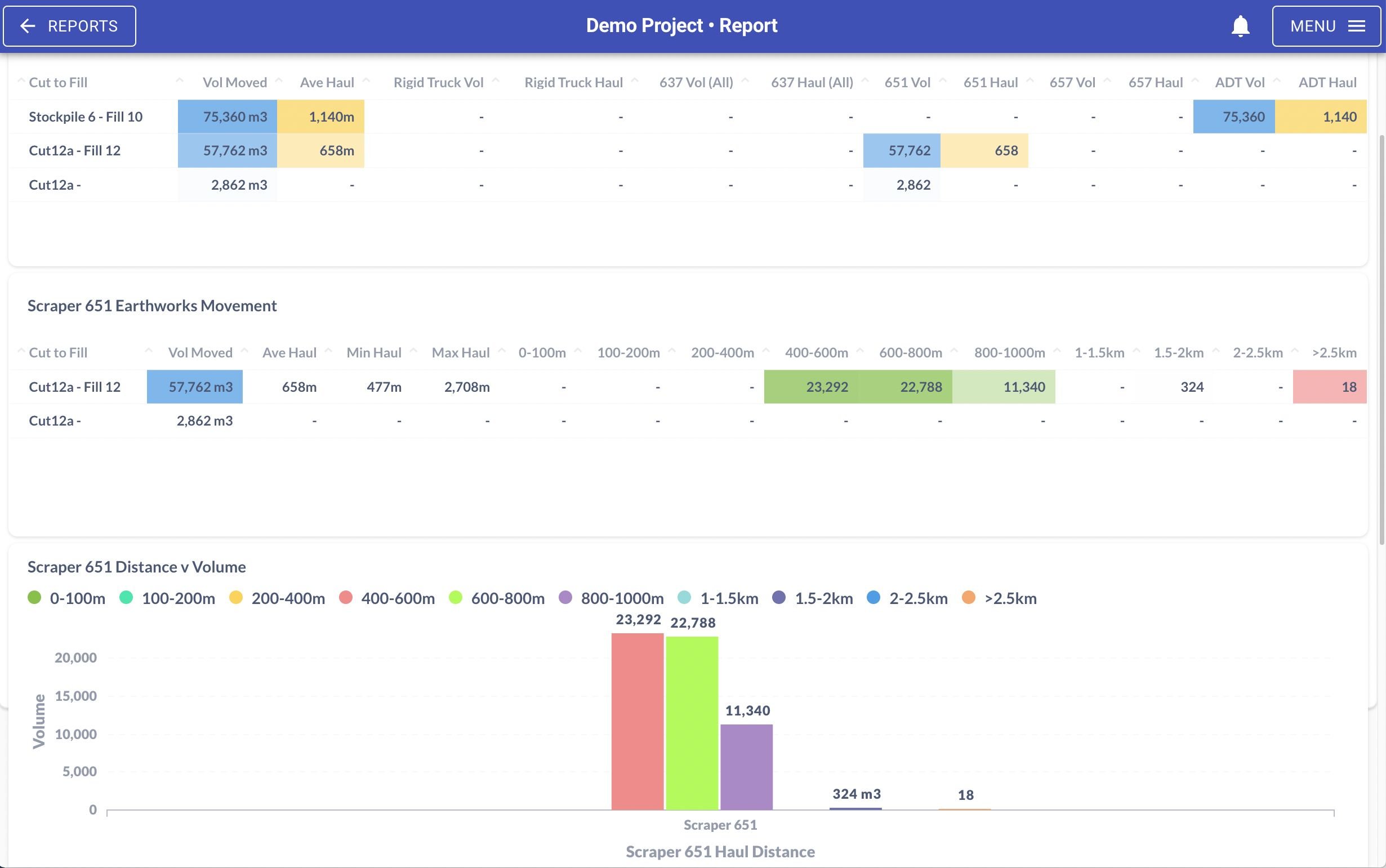
Task: Sort Scraper 651 table by Ave Haul
Action: pos(289,352)
